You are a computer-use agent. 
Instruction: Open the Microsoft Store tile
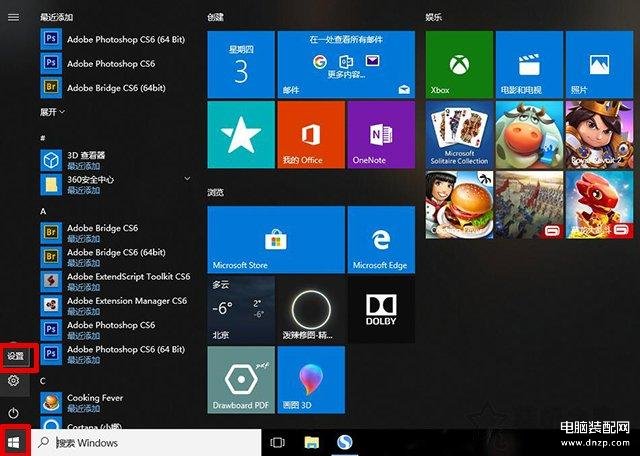click(276, 240)
